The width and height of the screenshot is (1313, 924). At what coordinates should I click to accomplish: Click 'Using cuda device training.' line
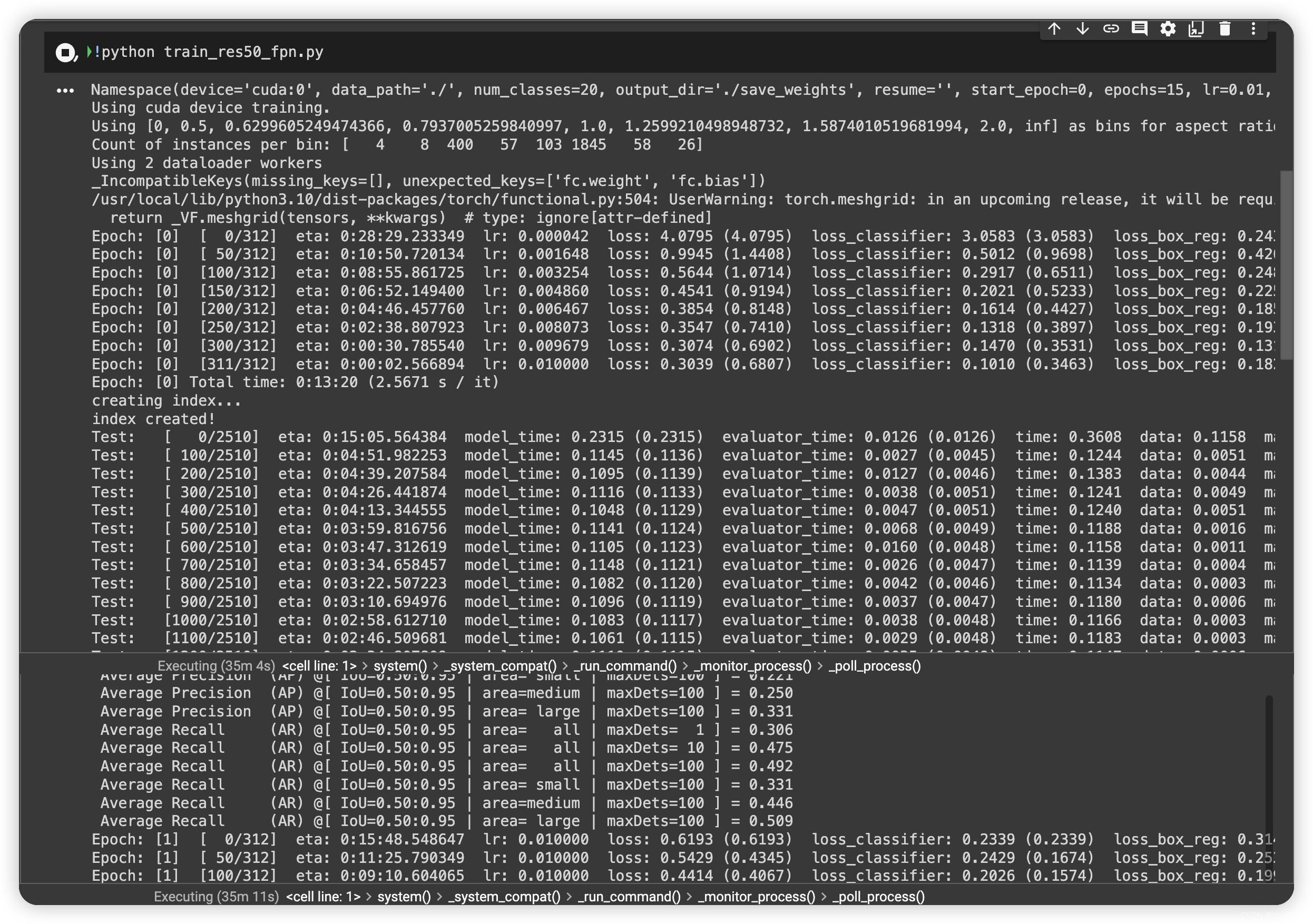coord(210,107)
